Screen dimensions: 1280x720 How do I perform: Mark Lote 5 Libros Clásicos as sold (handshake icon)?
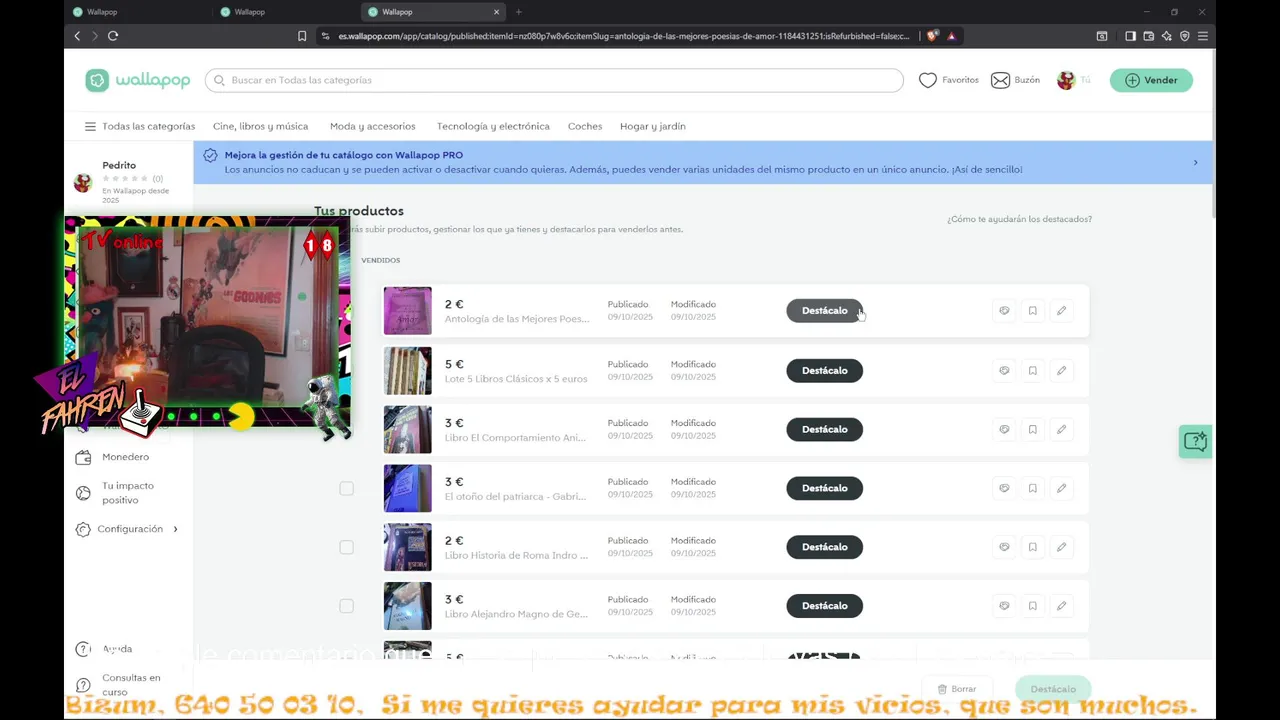(x=1004, y=371)
